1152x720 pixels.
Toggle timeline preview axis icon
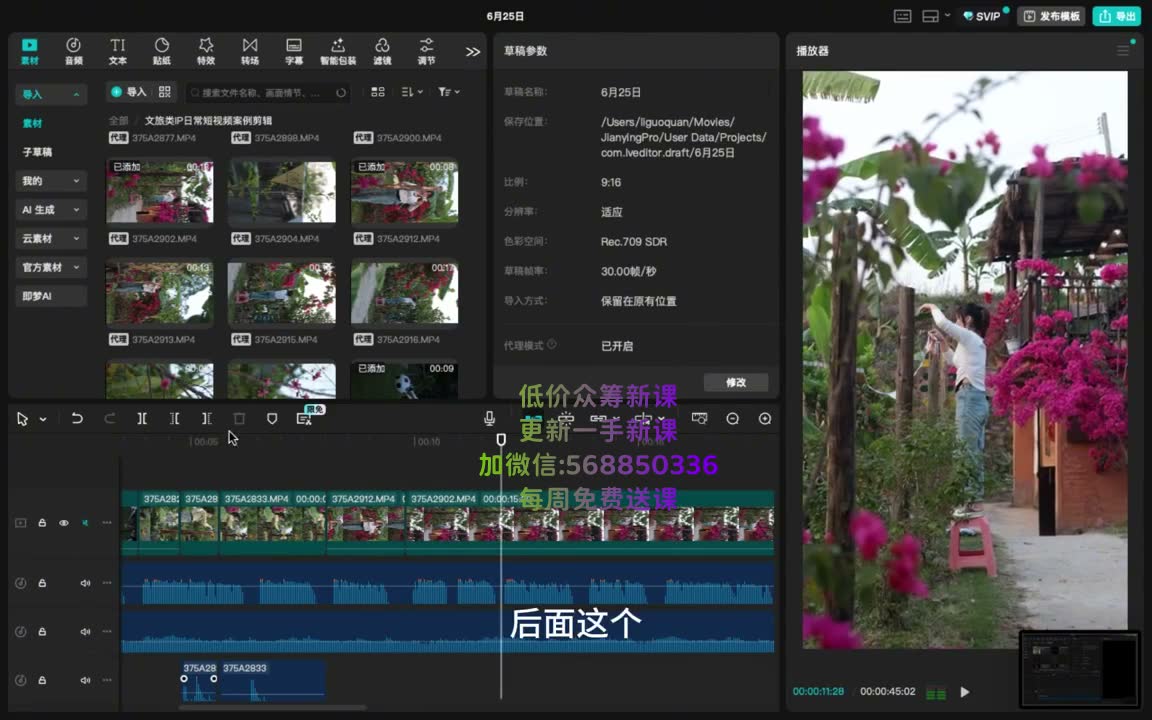point(699,419)
